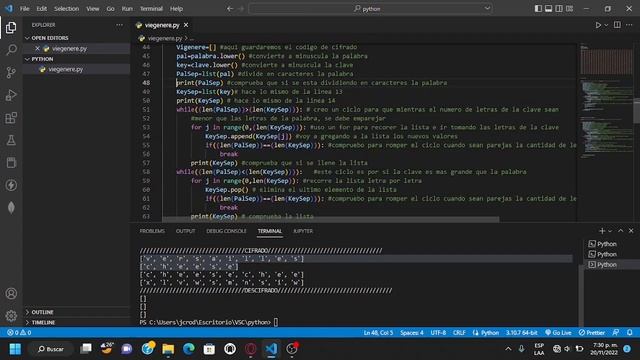Open the Thunder Client lightning icon
The image size is (640, 360).
click(x=11, y=185)
